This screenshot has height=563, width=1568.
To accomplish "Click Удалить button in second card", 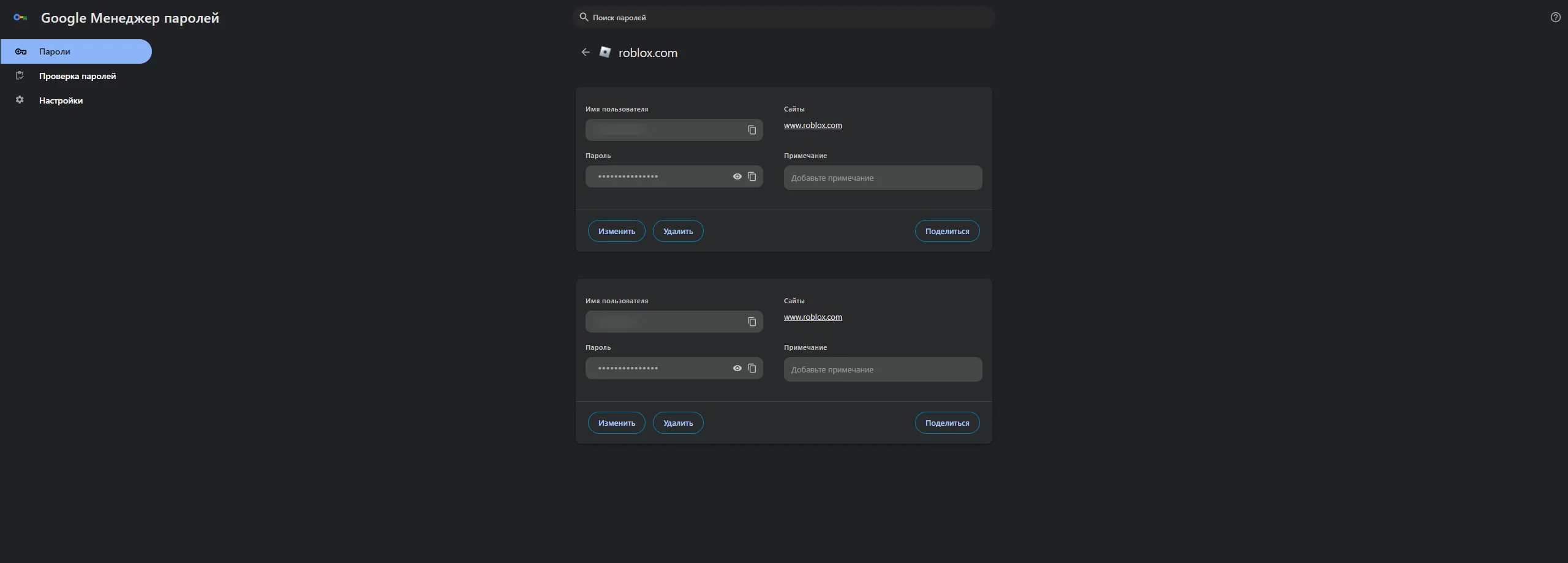I will (678, 423).
